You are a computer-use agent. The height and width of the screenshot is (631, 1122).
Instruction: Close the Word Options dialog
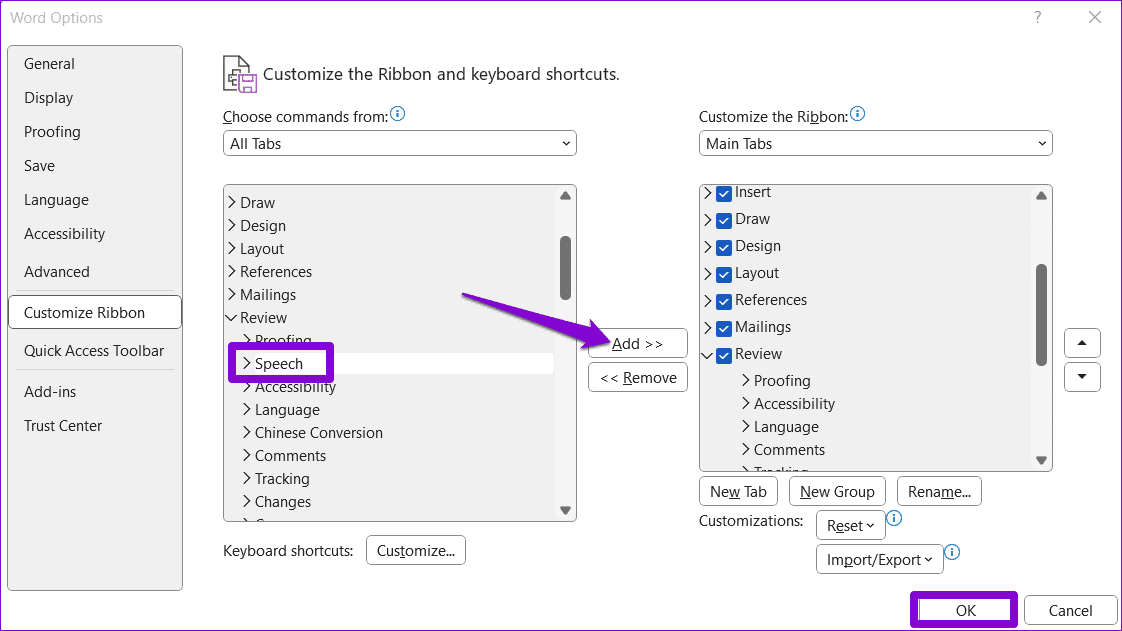[x=1095, y=17]
